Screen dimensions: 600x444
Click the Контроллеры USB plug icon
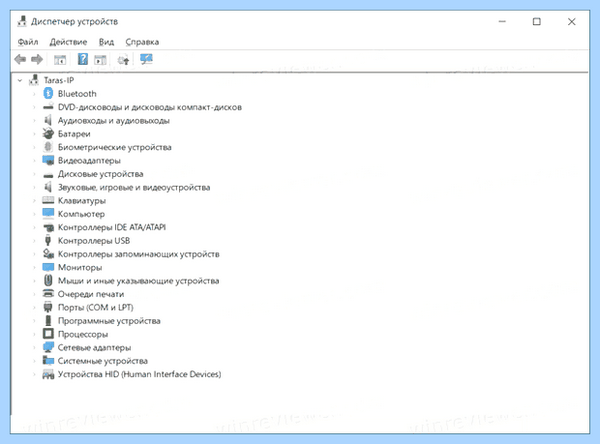click(48, 240)
